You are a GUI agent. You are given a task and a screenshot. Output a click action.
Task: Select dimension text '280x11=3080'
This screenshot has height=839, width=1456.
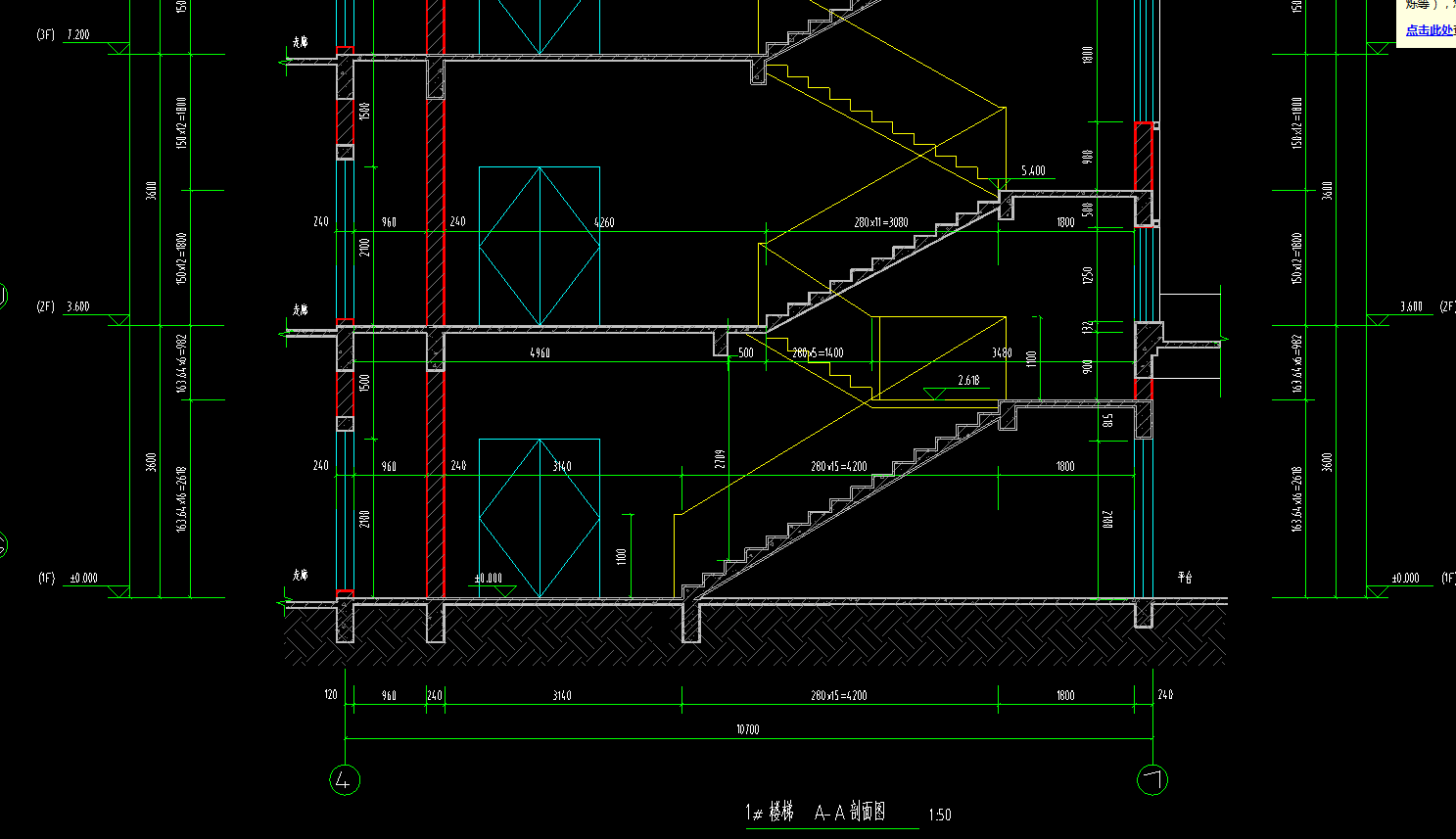click(x=880, y=222)
